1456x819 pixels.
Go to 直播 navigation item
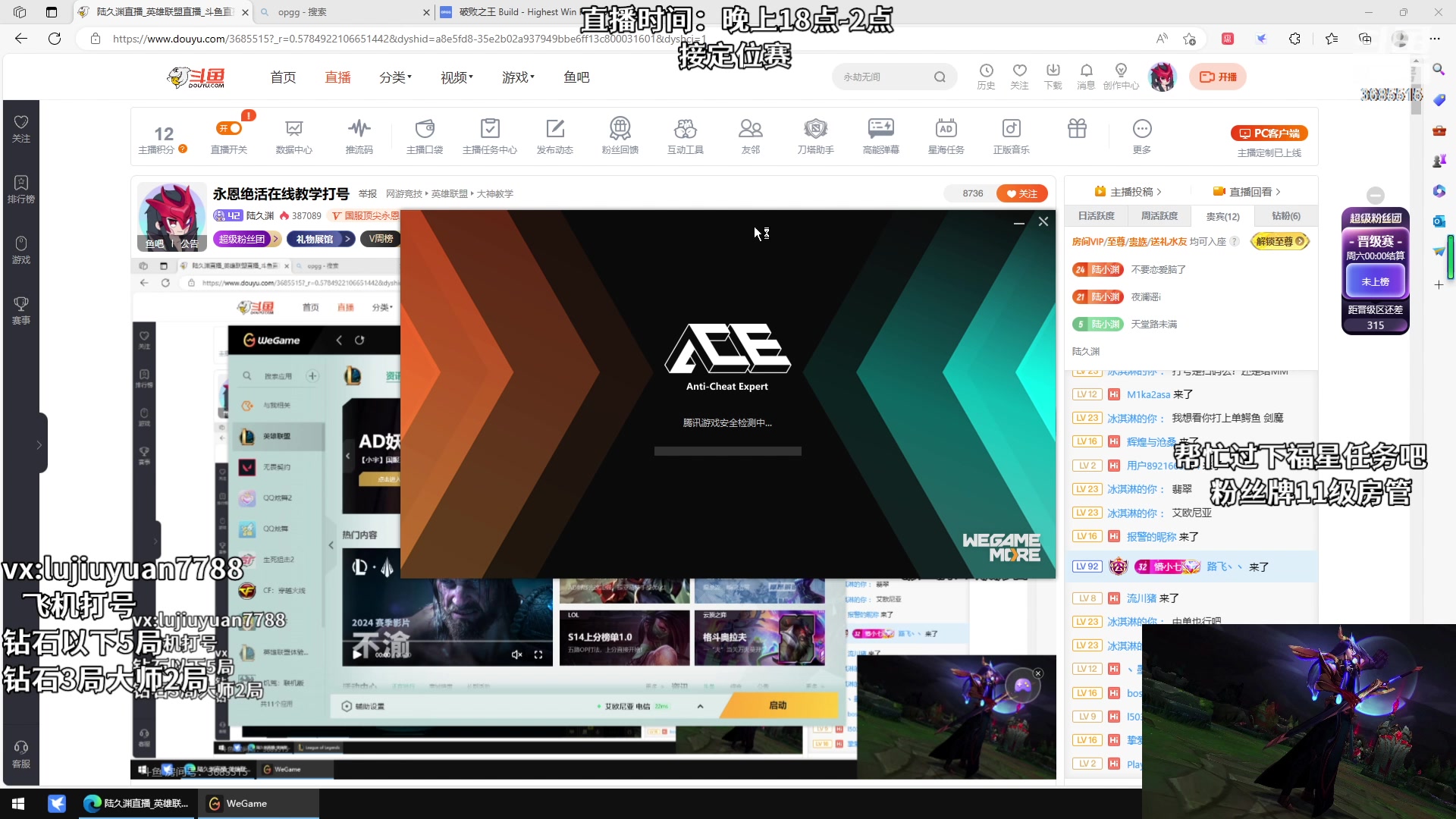[x=337, y=77]
